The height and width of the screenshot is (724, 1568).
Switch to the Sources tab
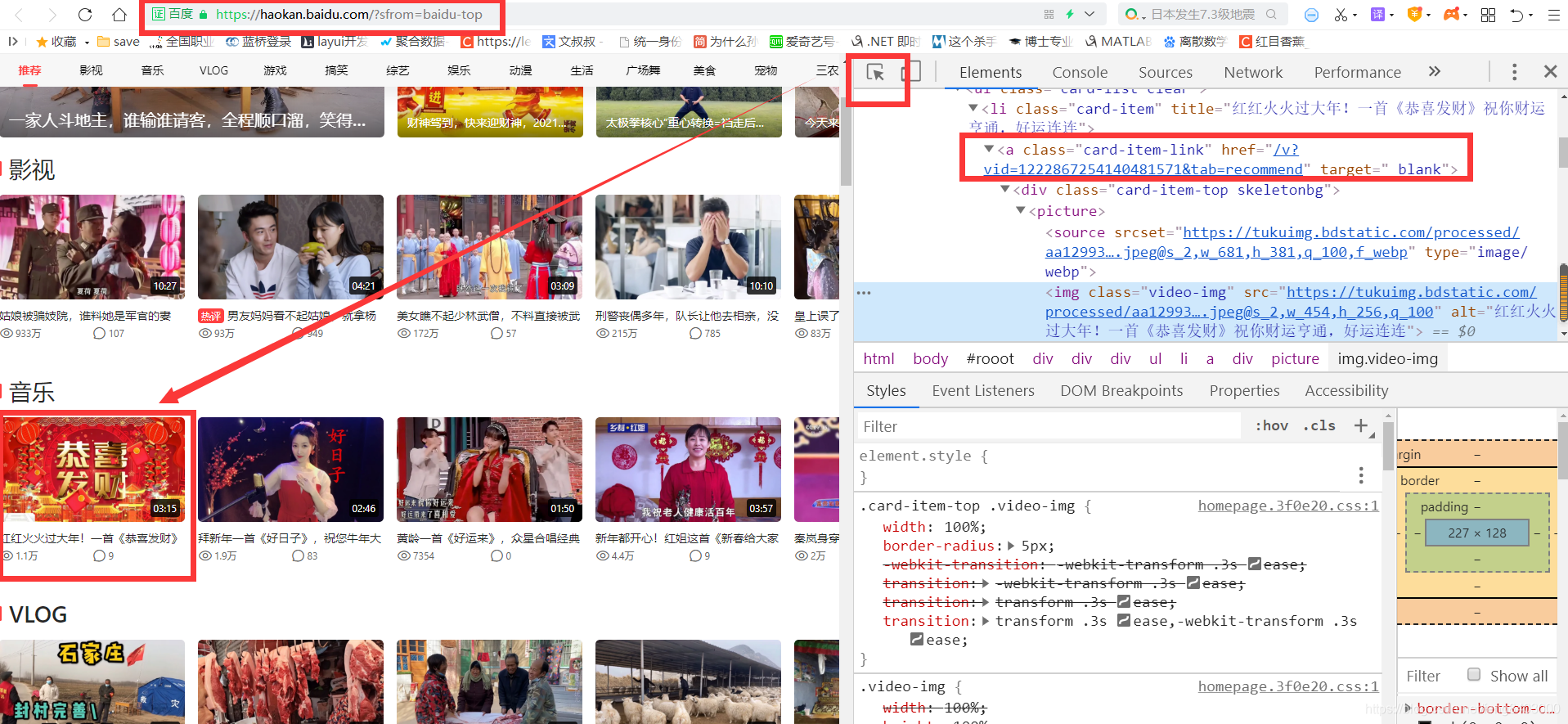(1166, 72)
